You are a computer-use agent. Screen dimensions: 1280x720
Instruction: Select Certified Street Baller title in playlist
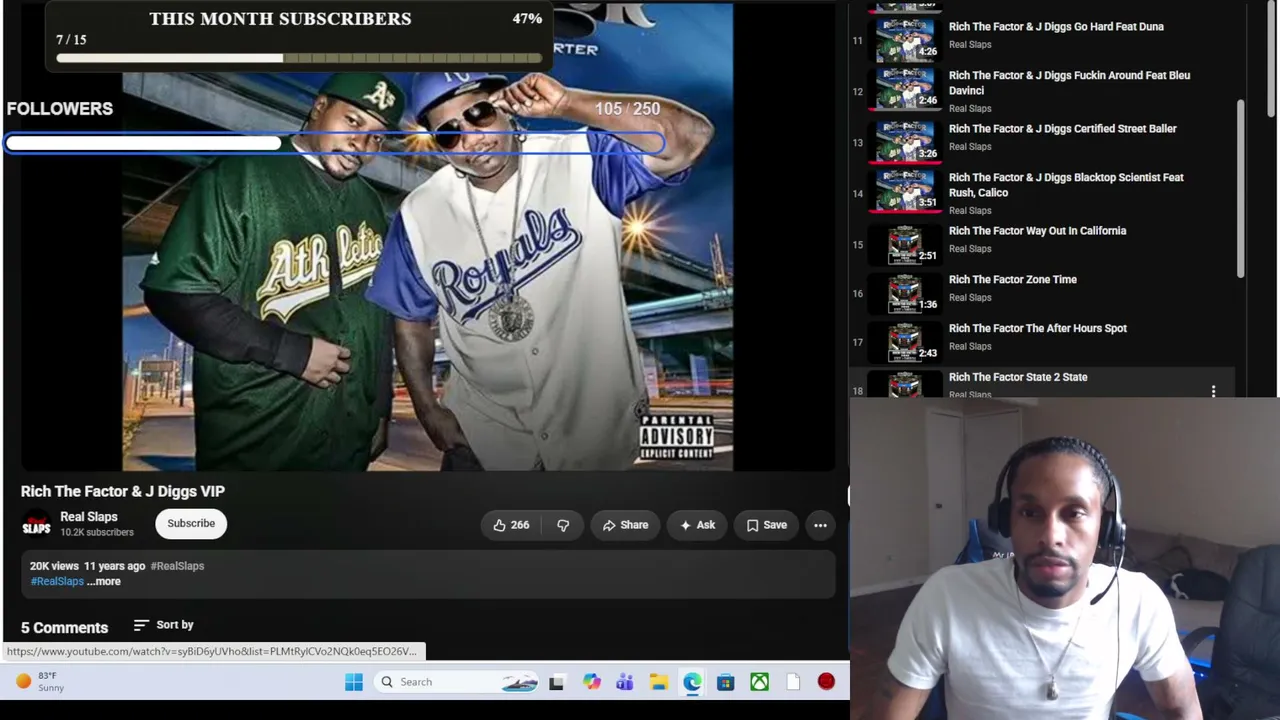(1062, 129)
